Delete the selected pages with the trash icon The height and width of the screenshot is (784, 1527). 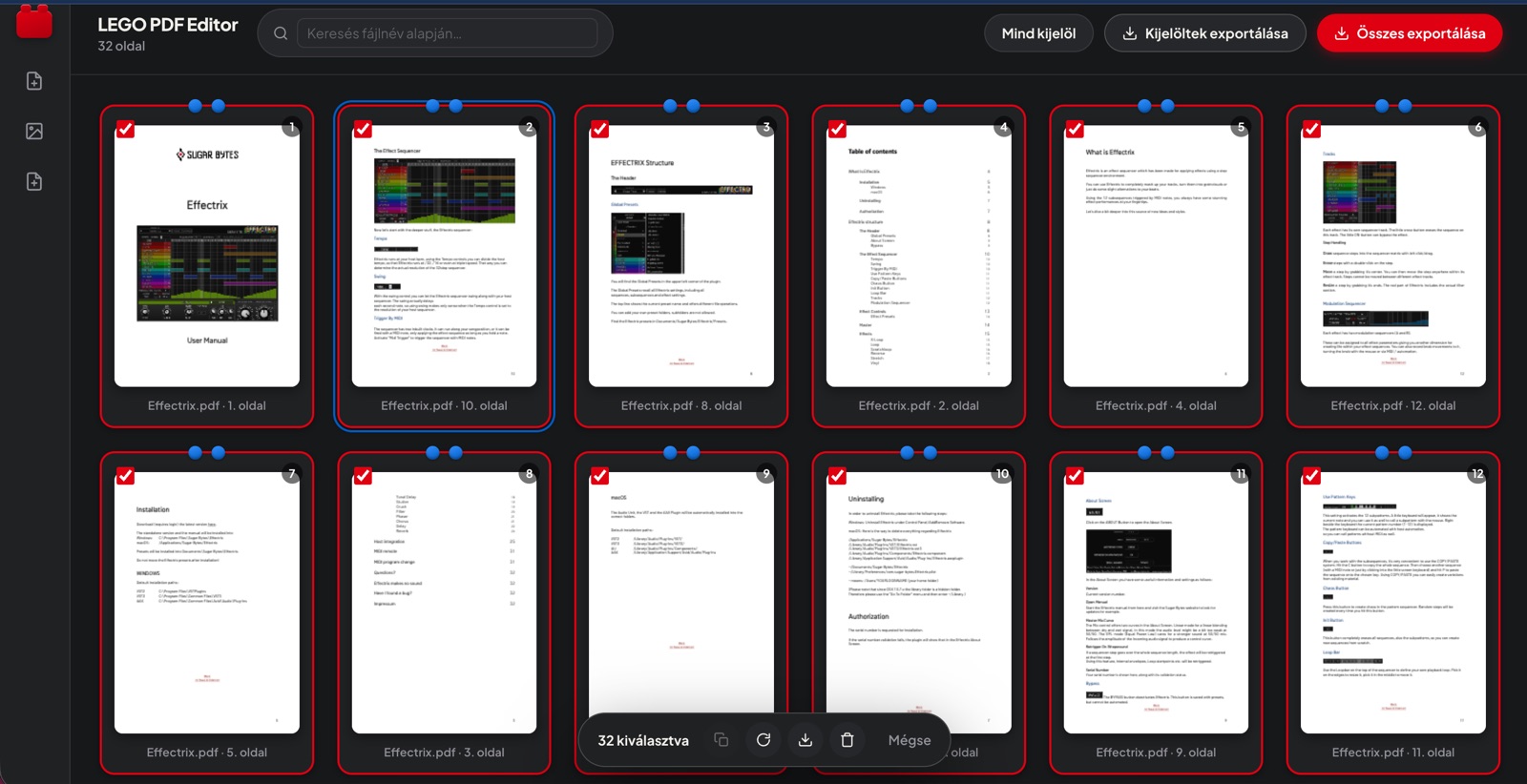point(847,740)
